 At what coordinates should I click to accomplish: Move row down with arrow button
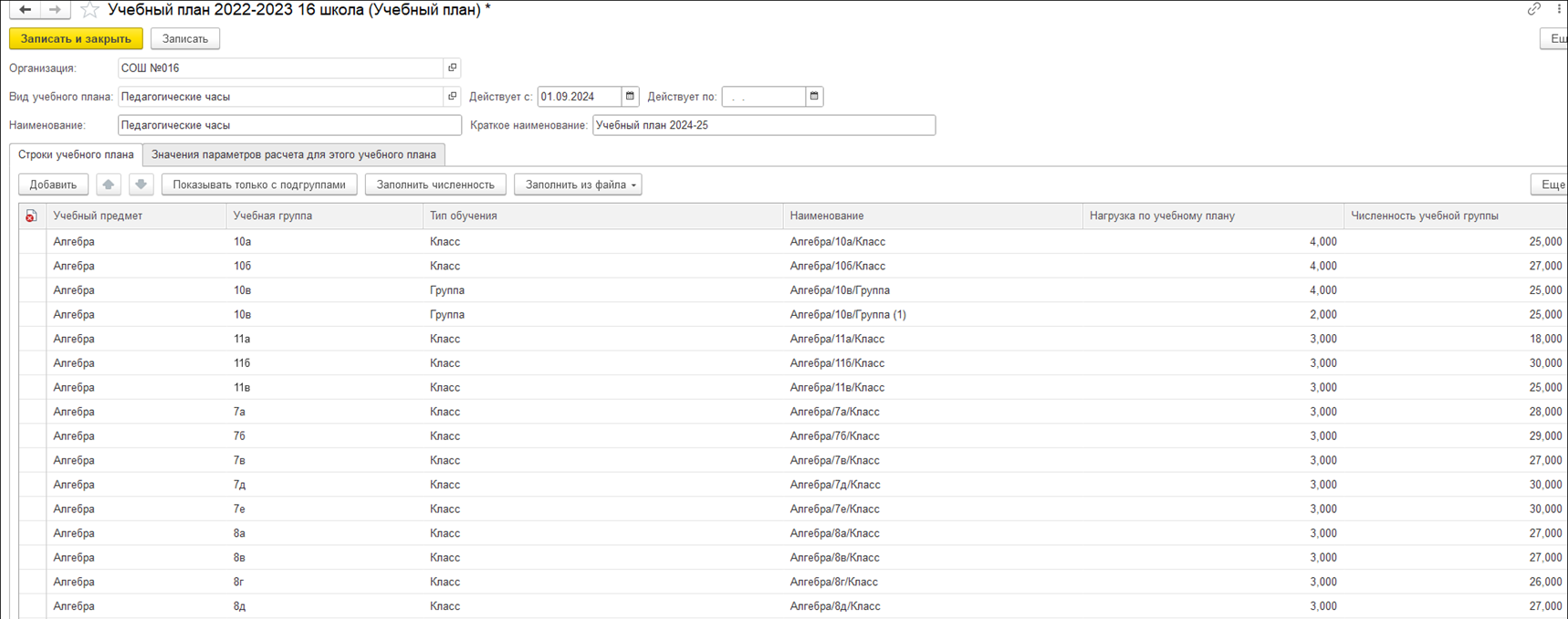(141, 184)
